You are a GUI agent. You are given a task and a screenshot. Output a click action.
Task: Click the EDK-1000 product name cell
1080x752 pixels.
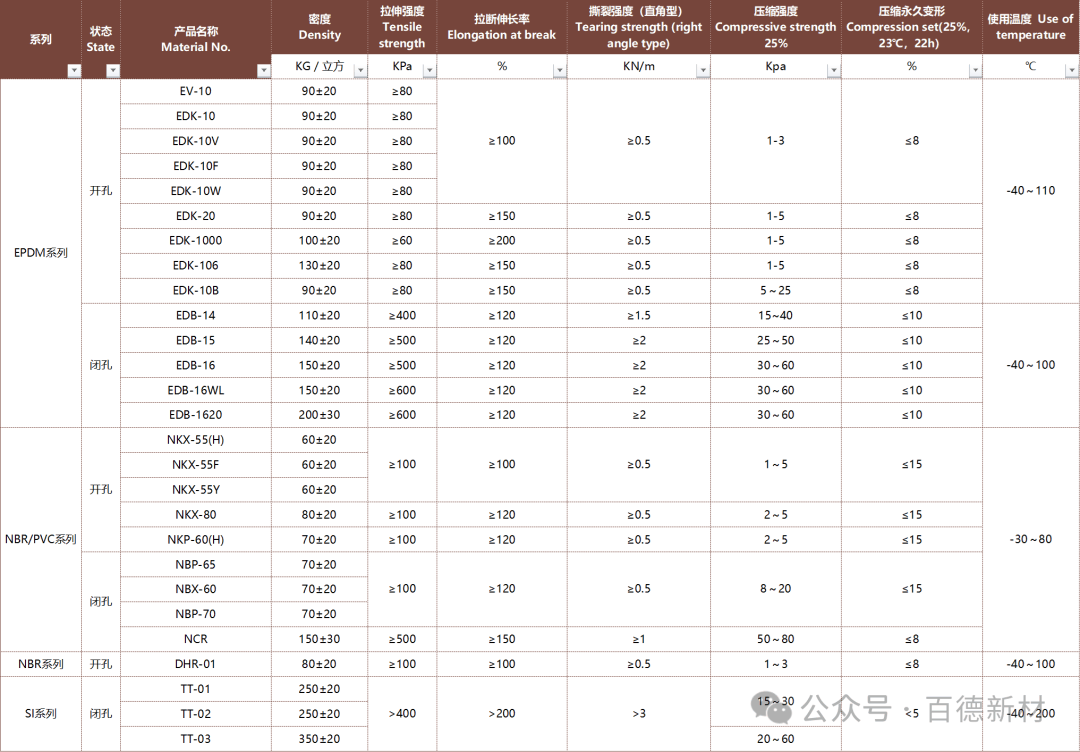(196, 241)
